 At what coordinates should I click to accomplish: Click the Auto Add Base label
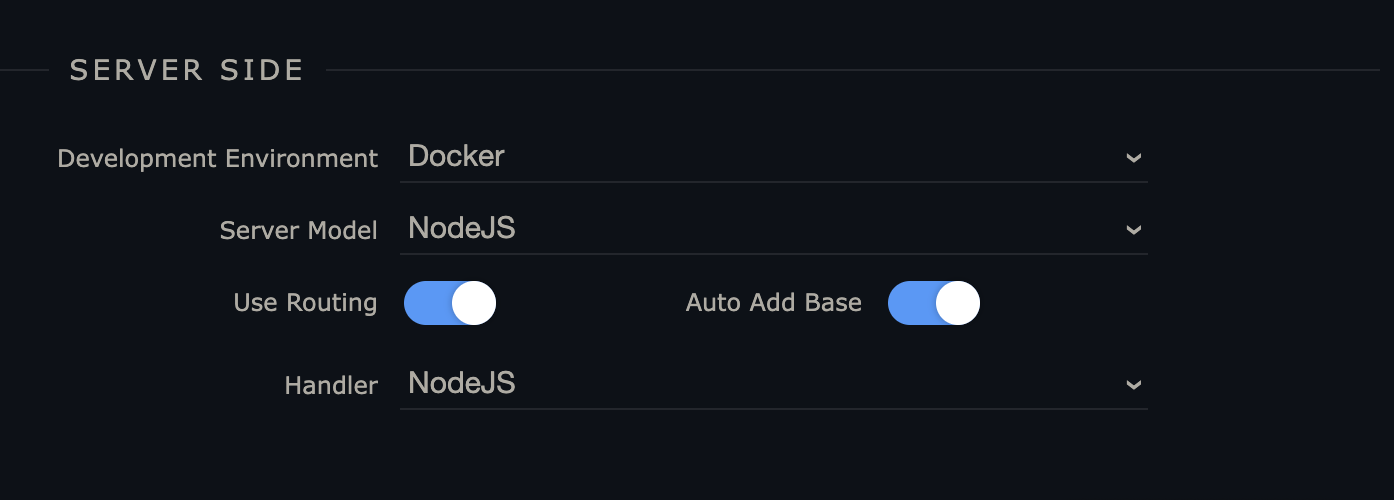coord(773,303)
